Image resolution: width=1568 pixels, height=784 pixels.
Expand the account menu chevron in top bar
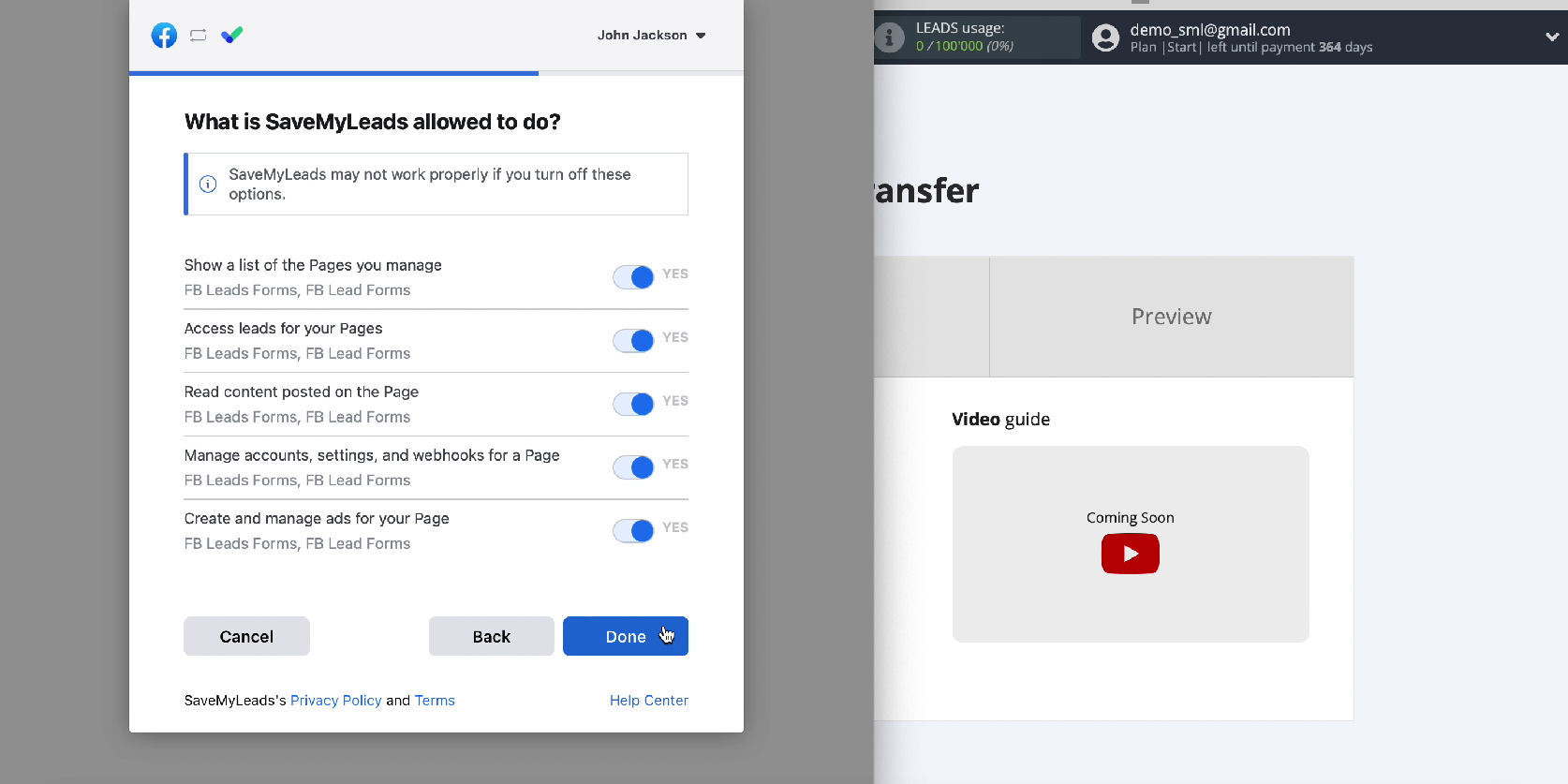click(x=1551, y=37)
